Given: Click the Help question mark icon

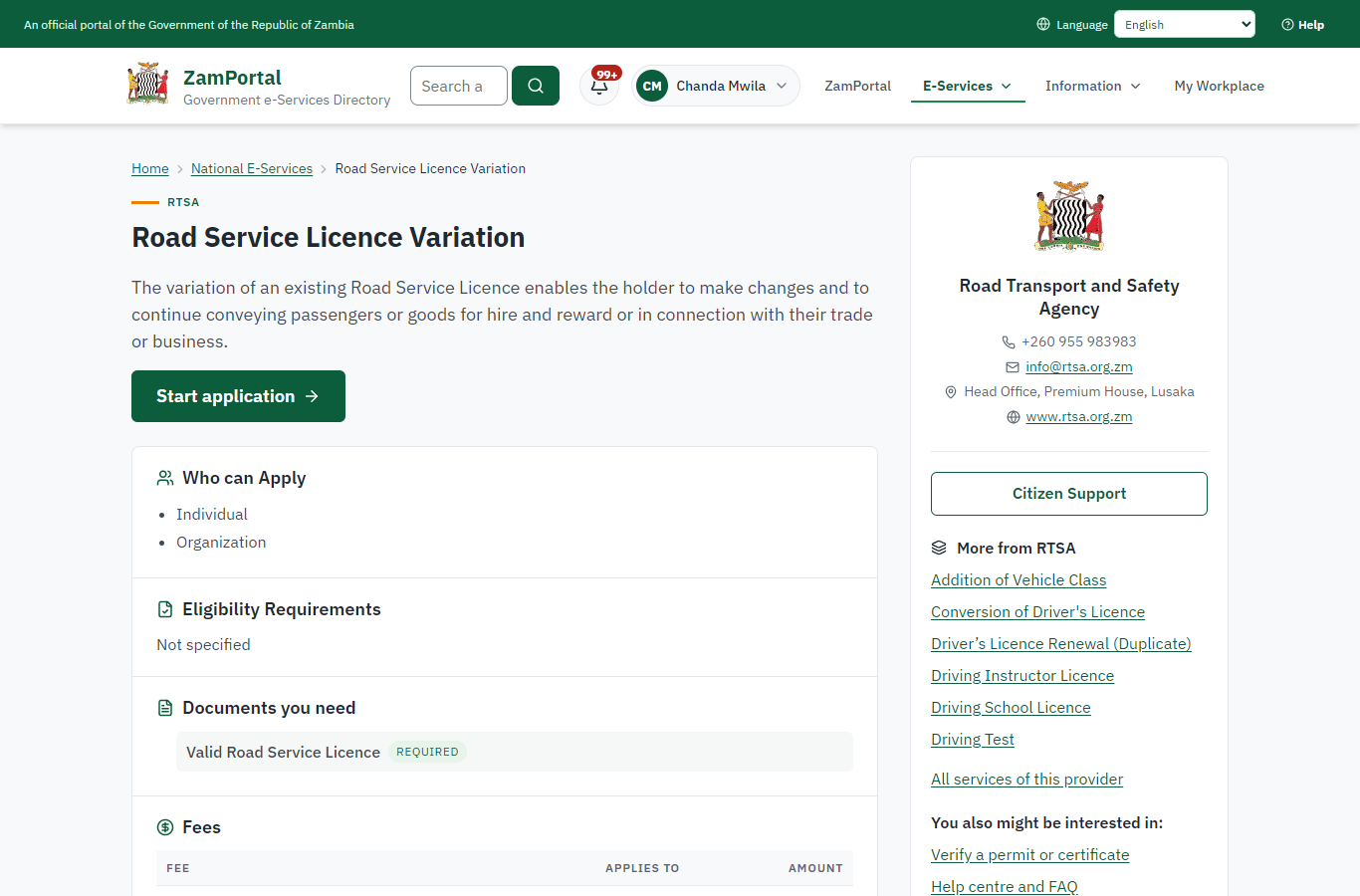Looking at the screenshot, I should [1287, 25].
